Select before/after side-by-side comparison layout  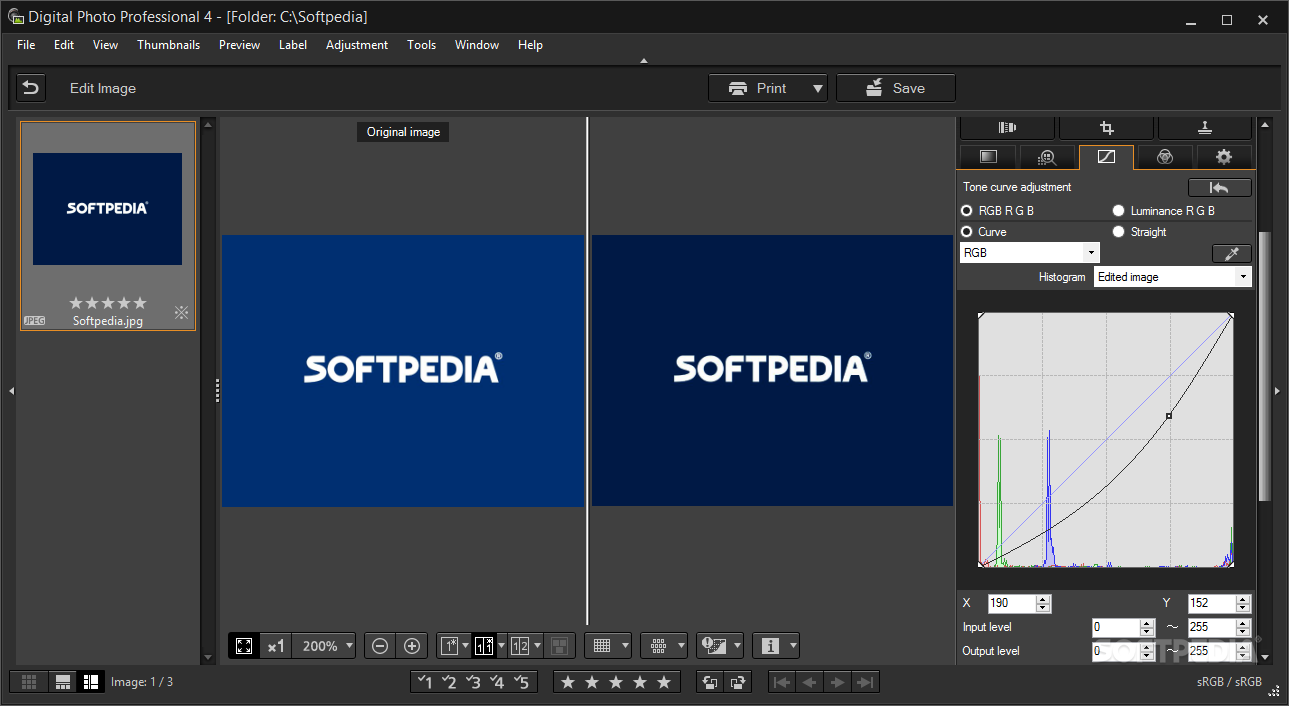click(x=484, y=646)
